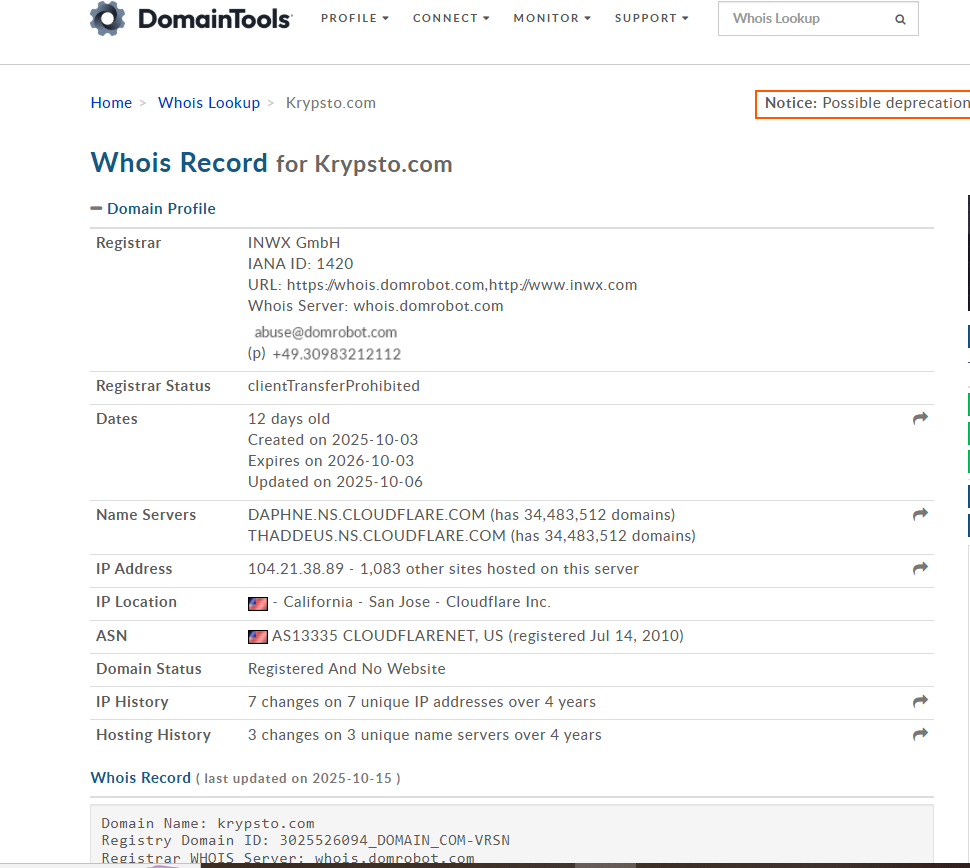This screenshot has height=868, width=970.
Task: Click phone number +49.30983212112
Action: point(337,354)
